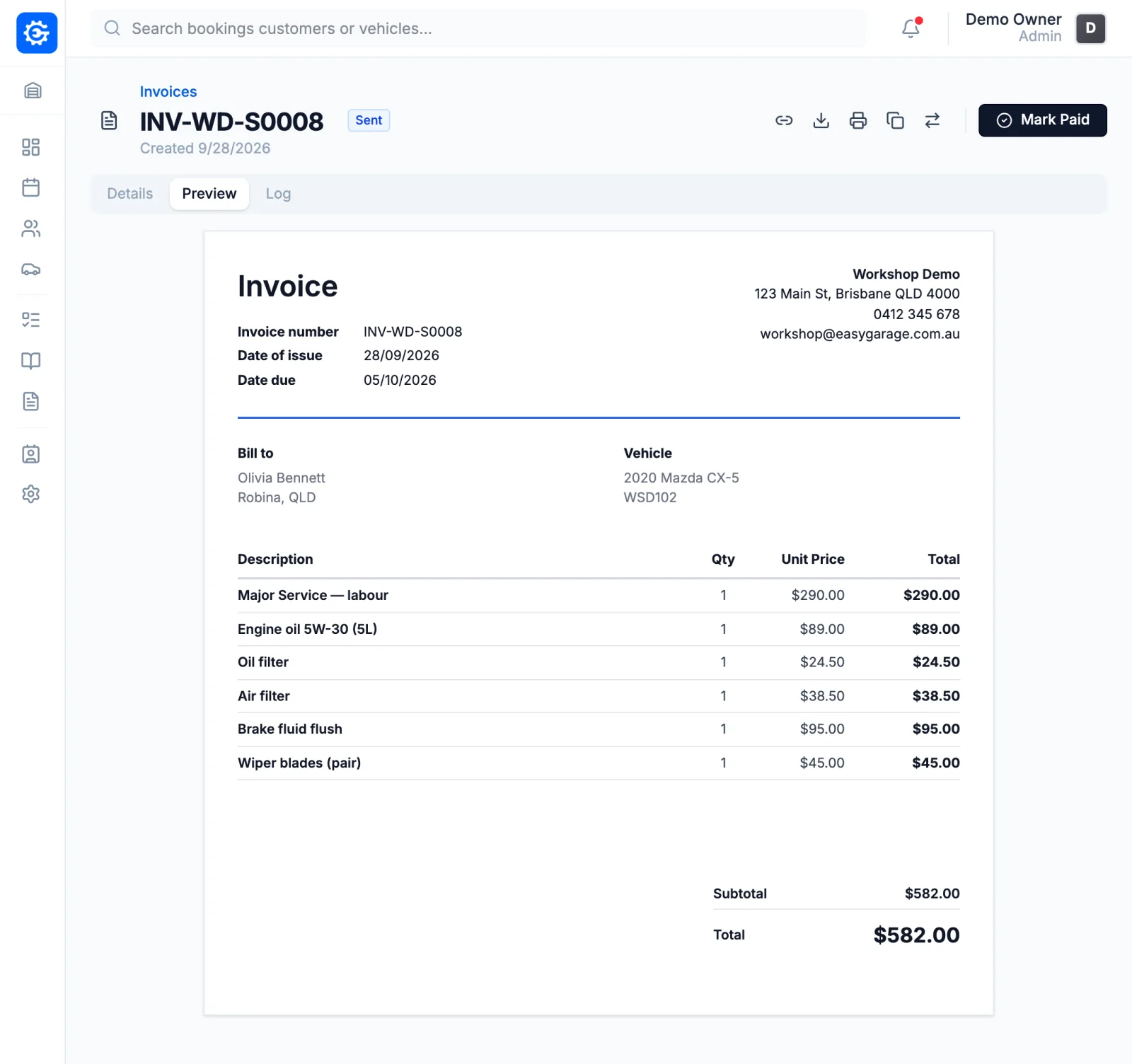Open the garage home sidebar icon
This screenshot has width=1132, height=1064.
tap(33, 91)
